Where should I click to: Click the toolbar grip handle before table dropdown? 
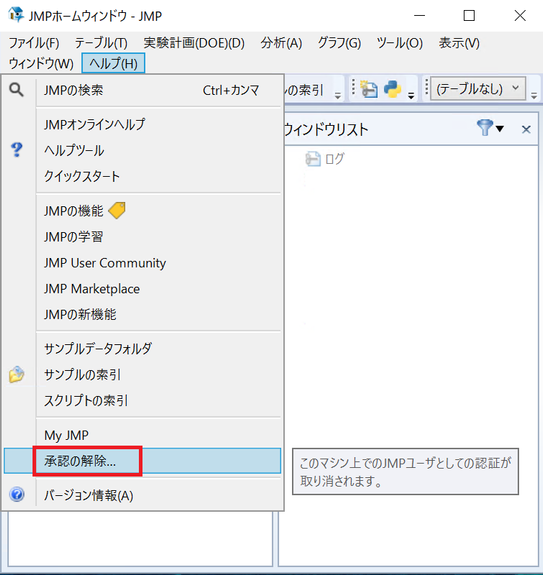coord(426,88)
